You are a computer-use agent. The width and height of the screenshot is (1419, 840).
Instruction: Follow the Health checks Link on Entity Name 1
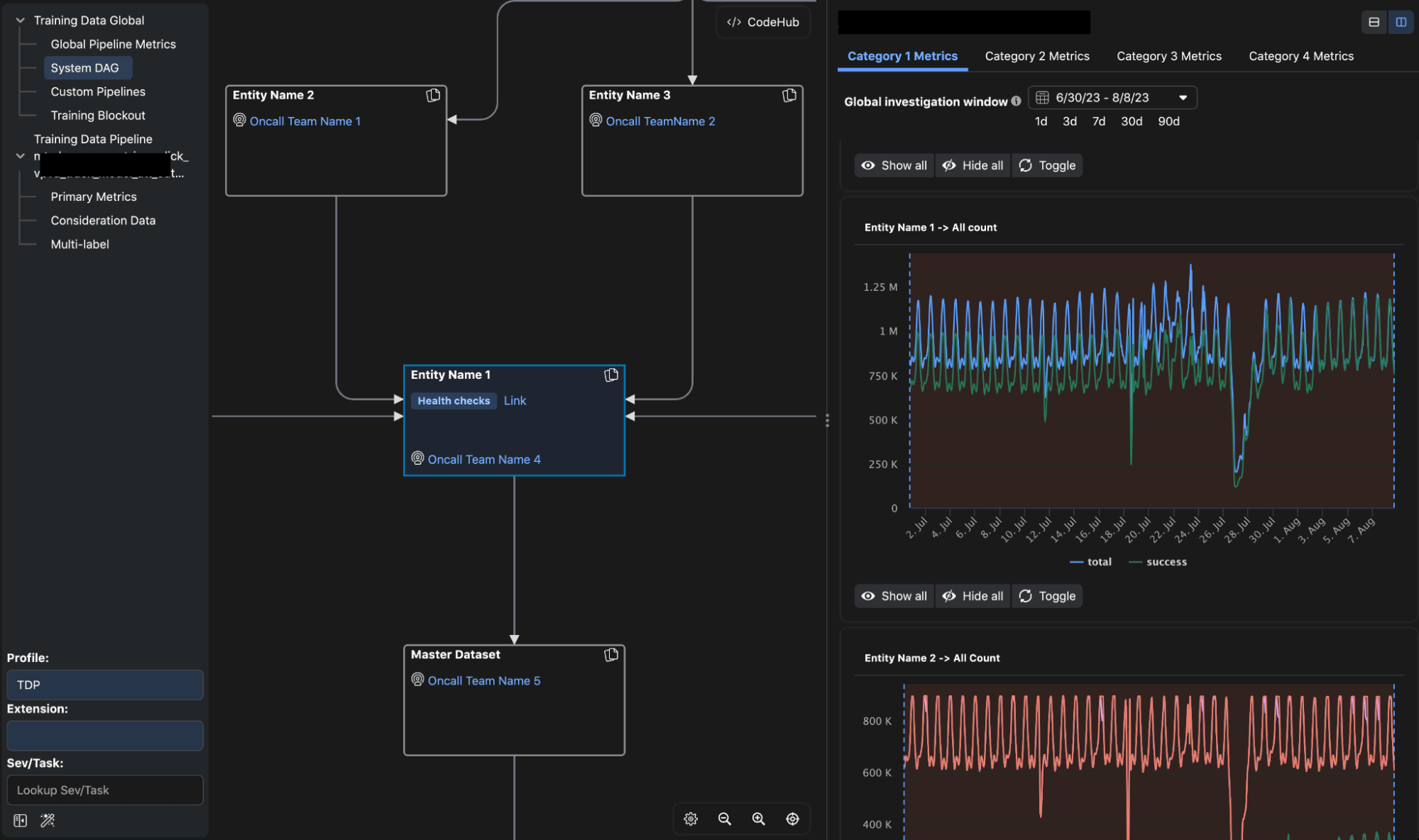[515, 400]
